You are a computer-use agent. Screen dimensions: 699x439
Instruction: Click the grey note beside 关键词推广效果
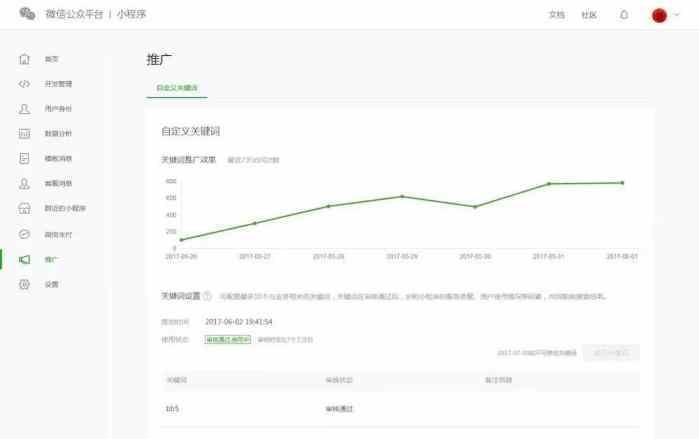click(253, 160)
